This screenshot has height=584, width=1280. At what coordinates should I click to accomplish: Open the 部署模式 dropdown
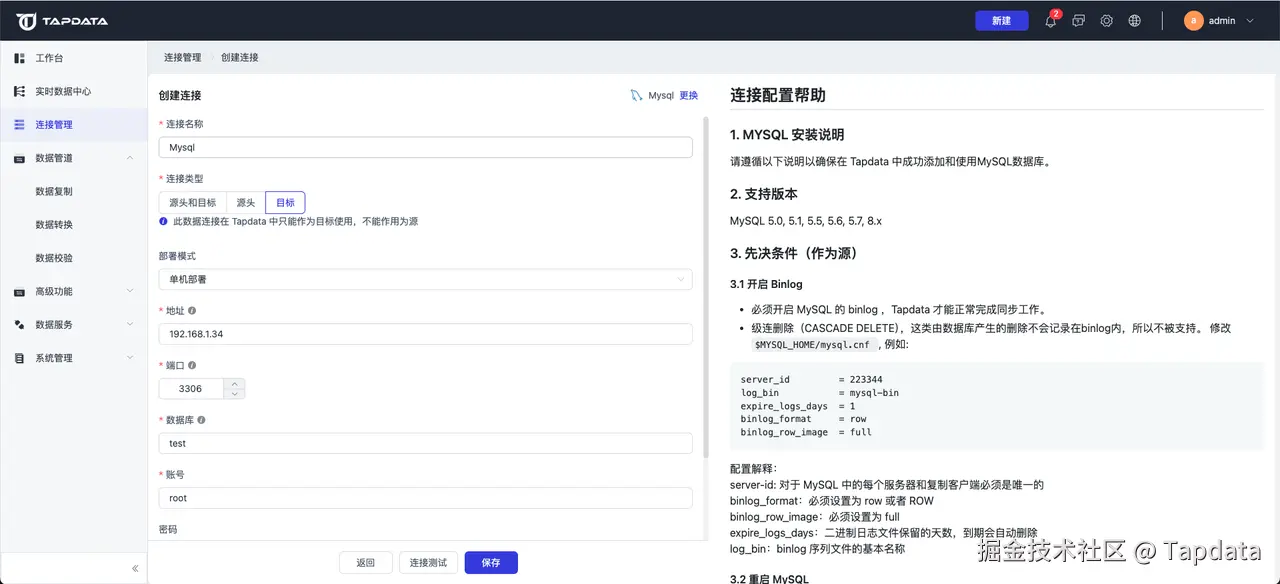click(x=425, y=279)
